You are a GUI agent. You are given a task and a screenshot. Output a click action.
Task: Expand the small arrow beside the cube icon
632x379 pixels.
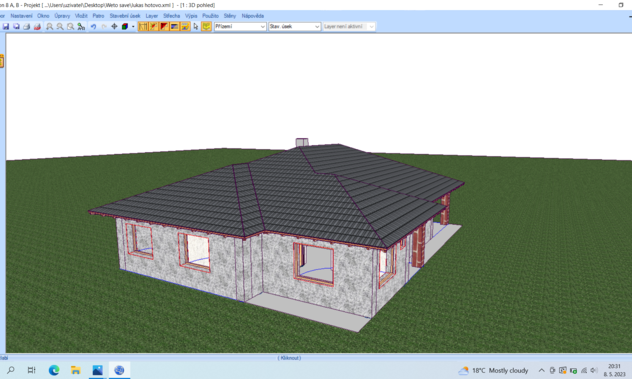pos(133,27)
